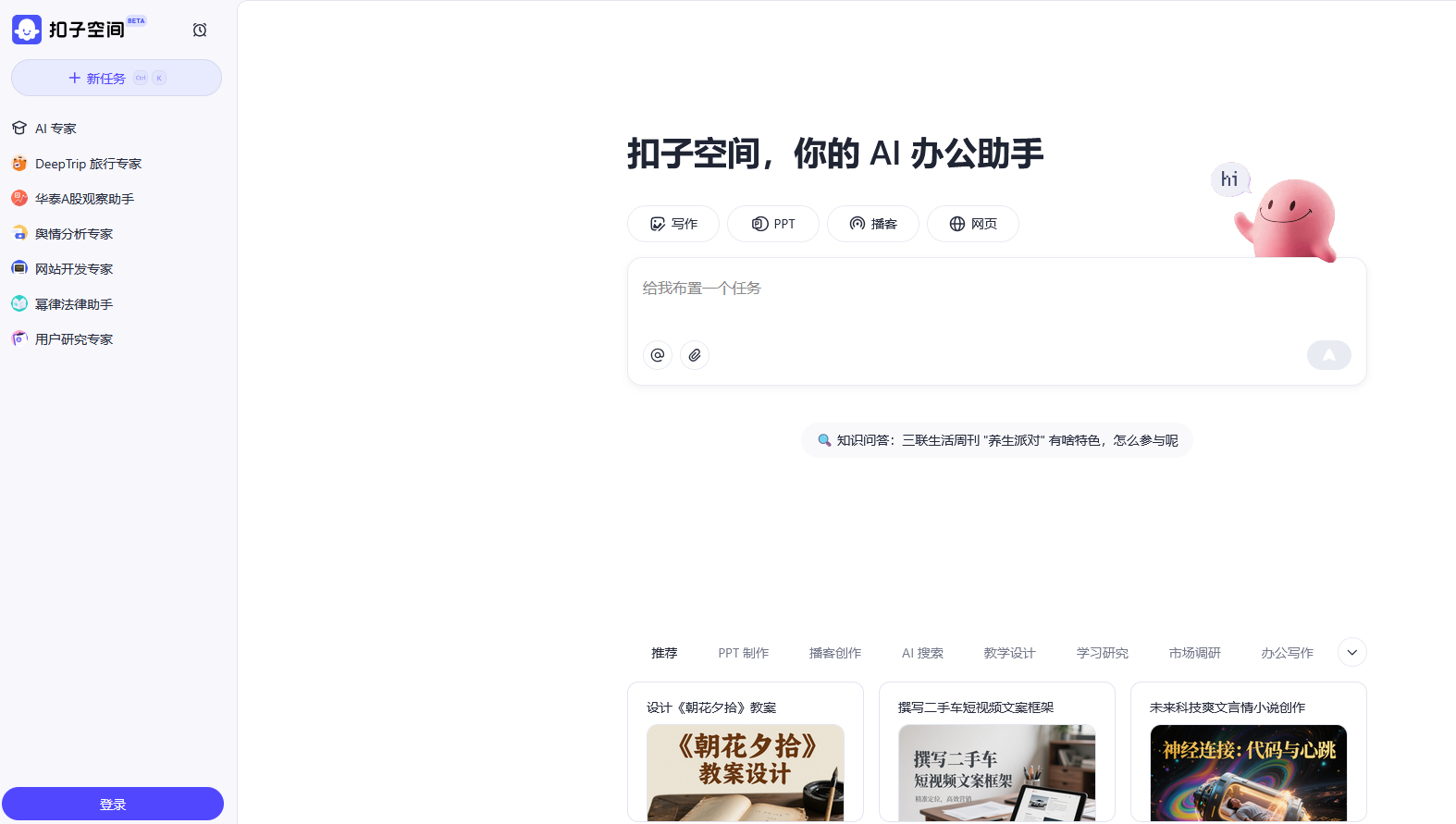Switch to the 学习研究 tab

1103,653
